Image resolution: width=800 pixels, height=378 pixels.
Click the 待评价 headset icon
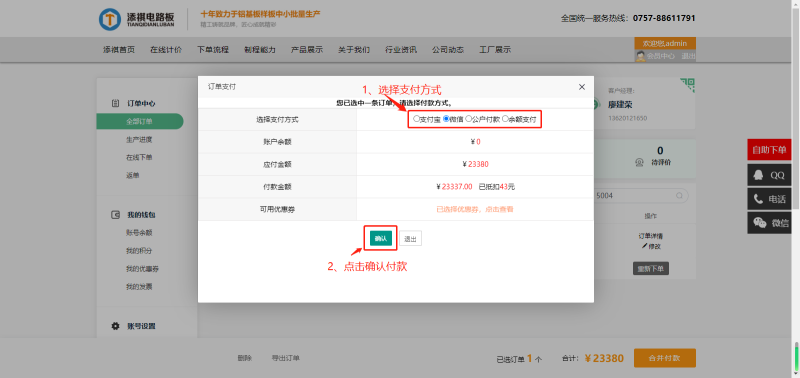[639, 162]
